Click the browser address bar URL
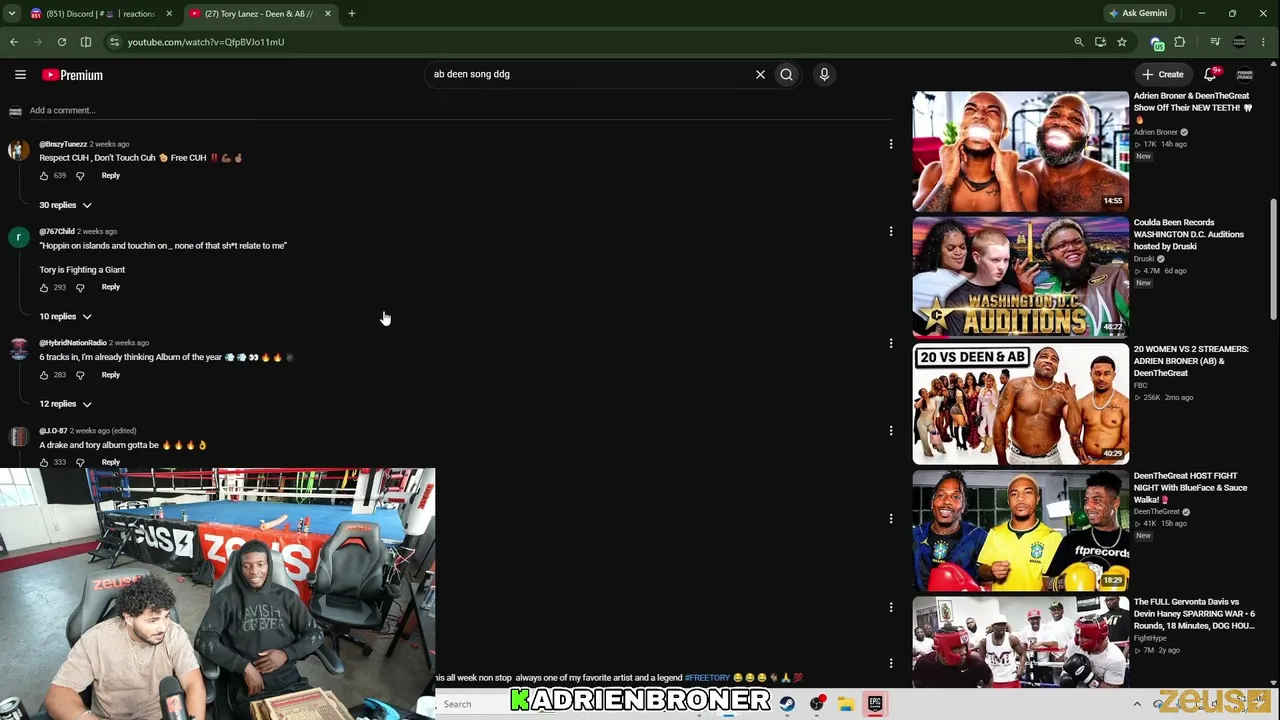 [206, 42]
